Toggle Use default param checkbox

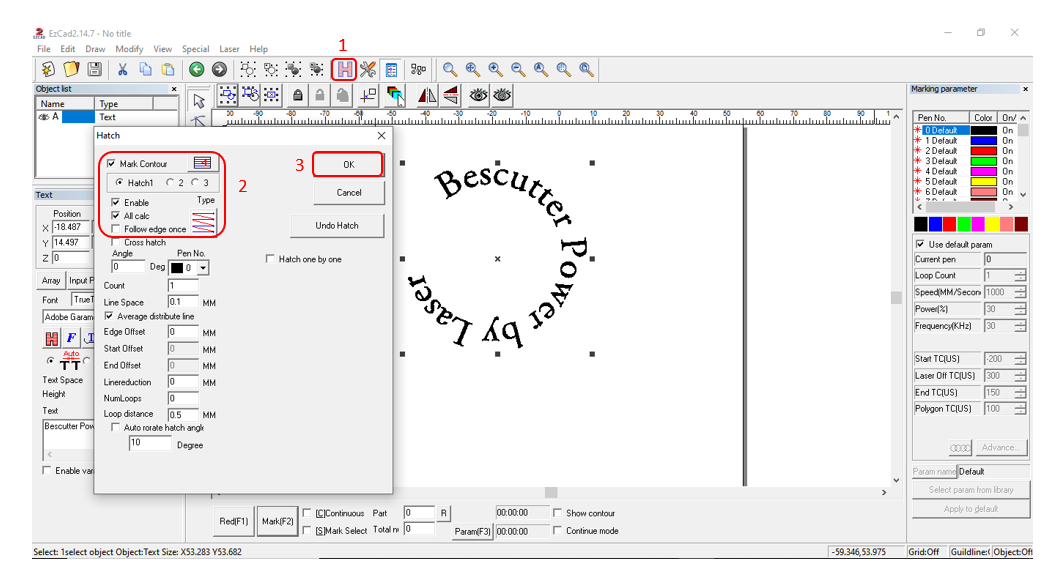tap(920, 244)
